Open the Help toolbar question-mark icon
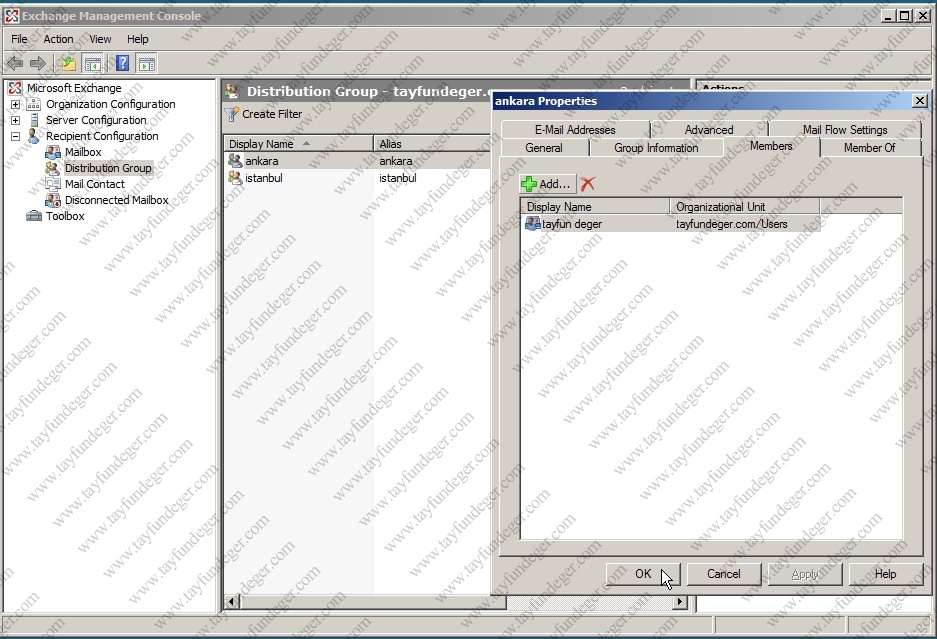The image size is (937, 639). coord(123,63)
